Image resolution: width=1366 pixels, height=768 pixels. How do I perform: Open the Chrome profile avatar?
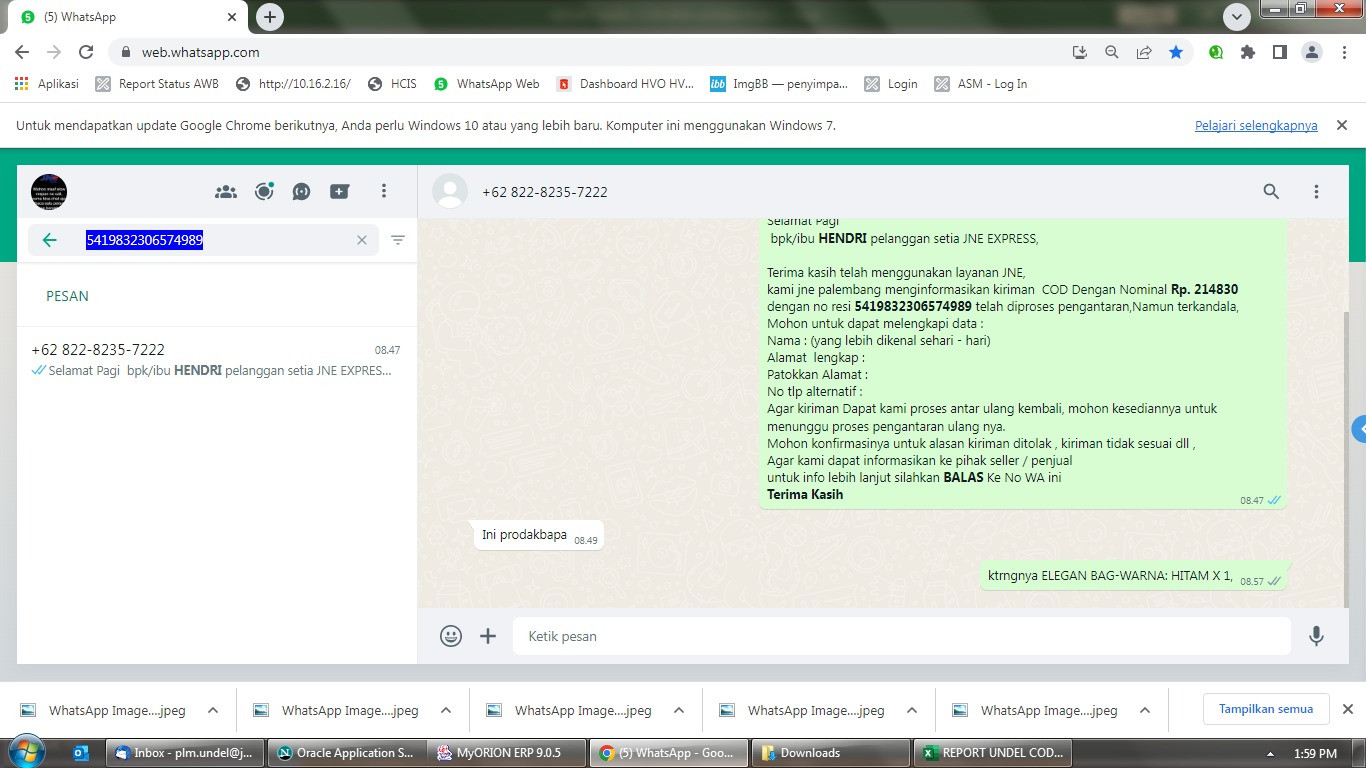tap(1312, 52)
